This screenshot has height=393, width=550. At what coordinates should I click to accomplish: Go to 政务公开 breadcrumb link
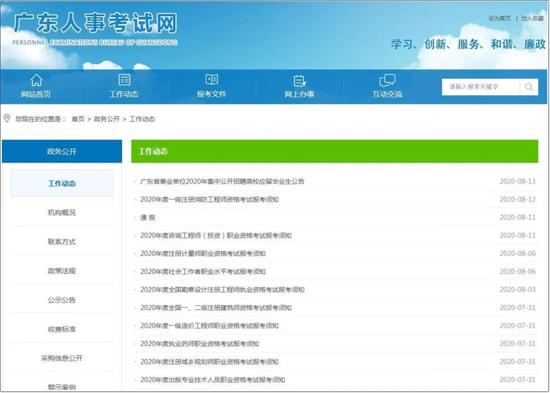tap(107, 119)
